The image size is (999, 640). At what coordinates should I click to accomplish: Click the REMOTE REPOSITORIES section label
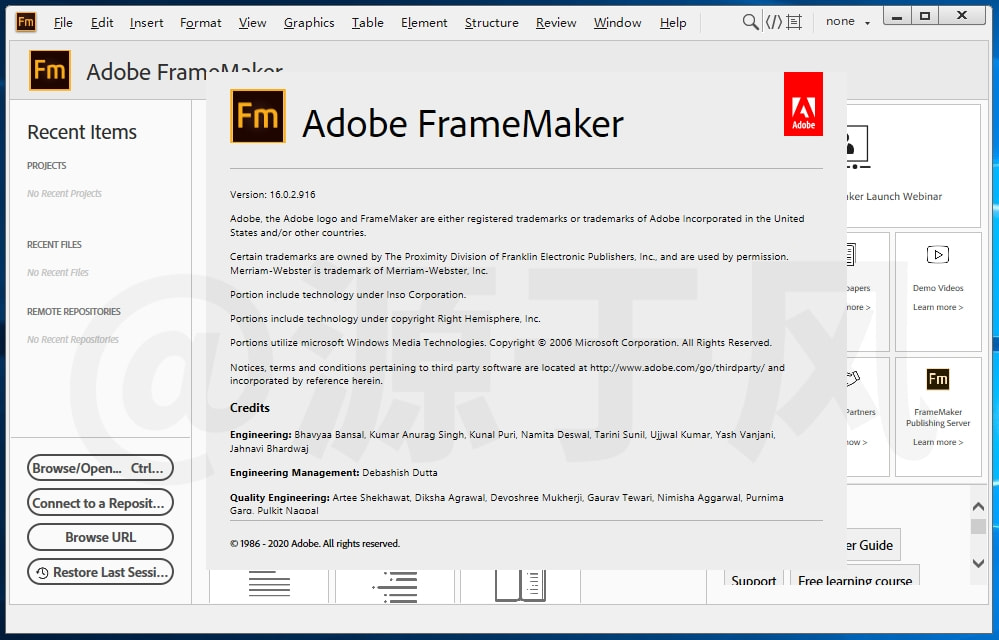74,311
